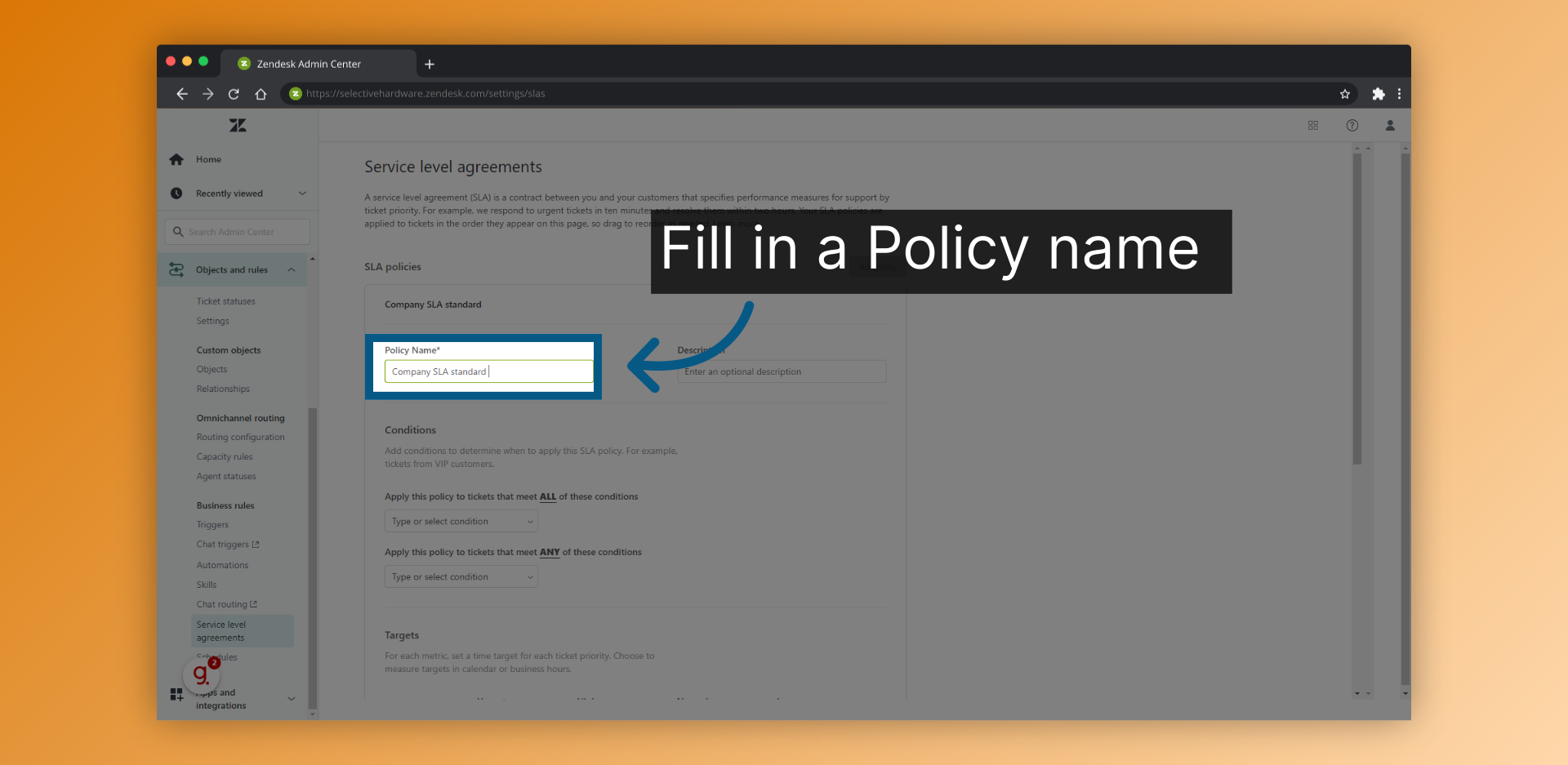Click the Zendesk logo in sidebar
The image size is (1568, 765).
coord(238,125)
